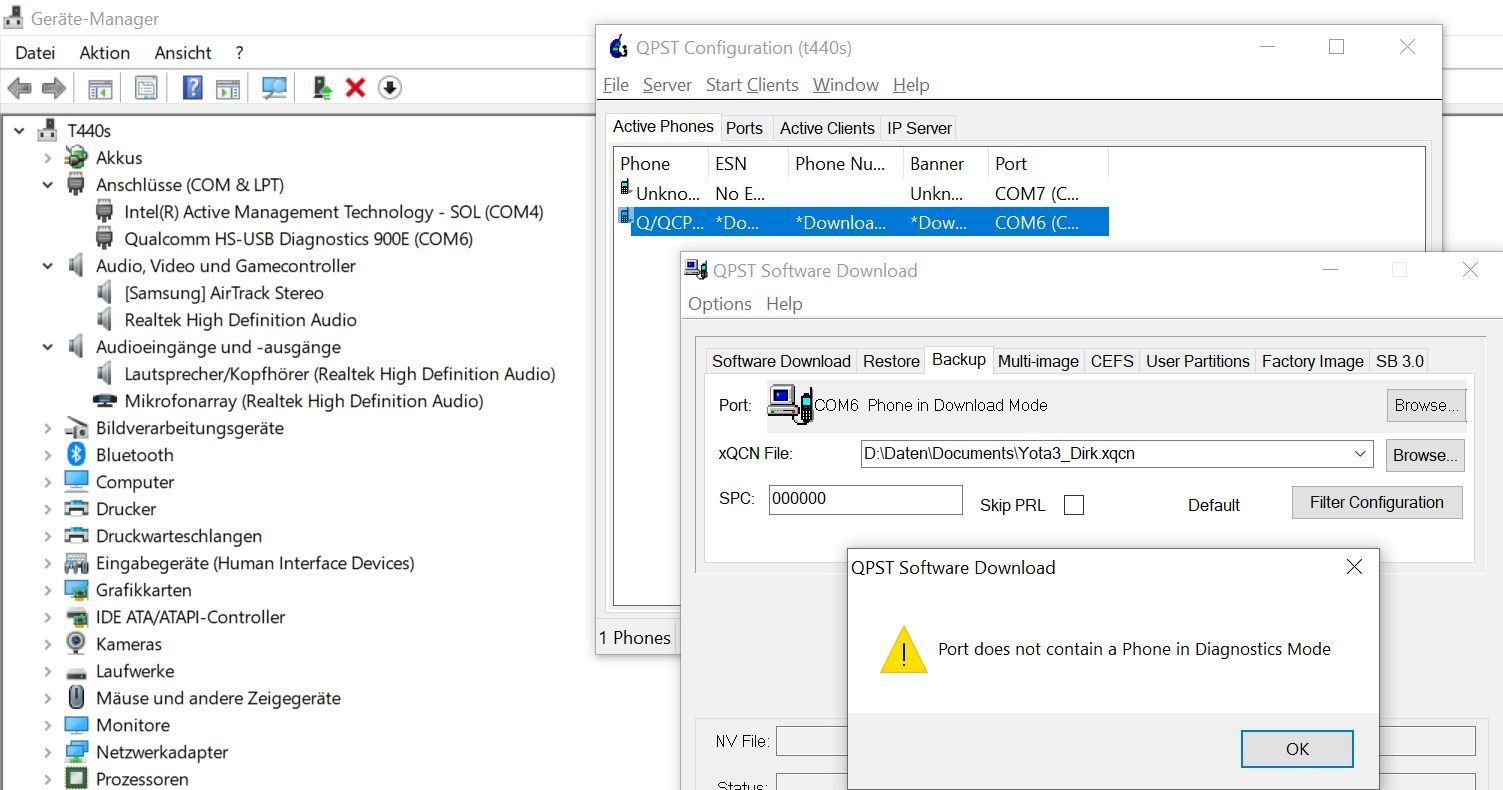Collapse Anschlüsse (COM & LPT) category
1503x790 pixels.
pyautogui.click(x=47, y=185)
